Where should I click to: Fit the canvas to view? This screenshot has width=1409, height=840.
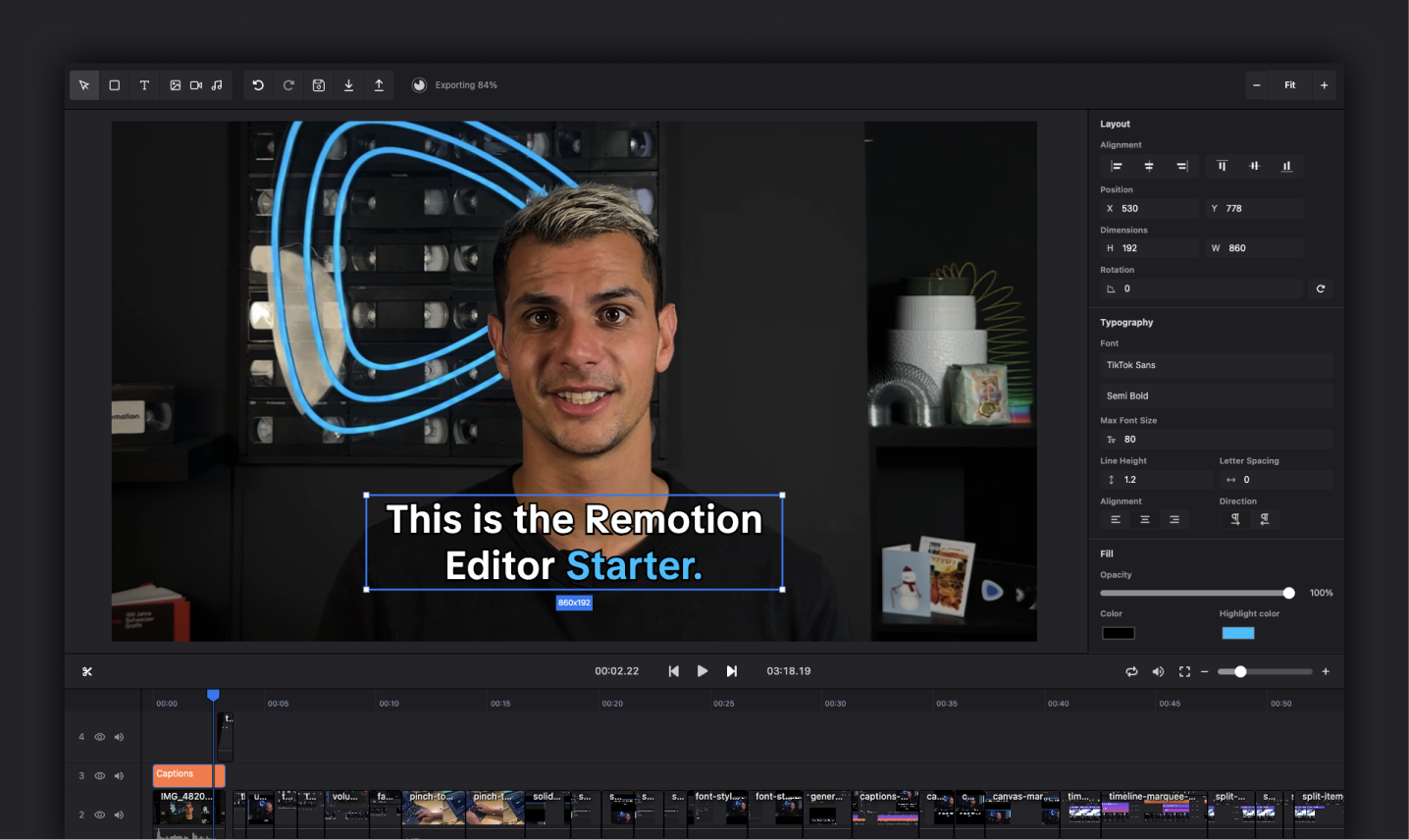(1290, 85)
